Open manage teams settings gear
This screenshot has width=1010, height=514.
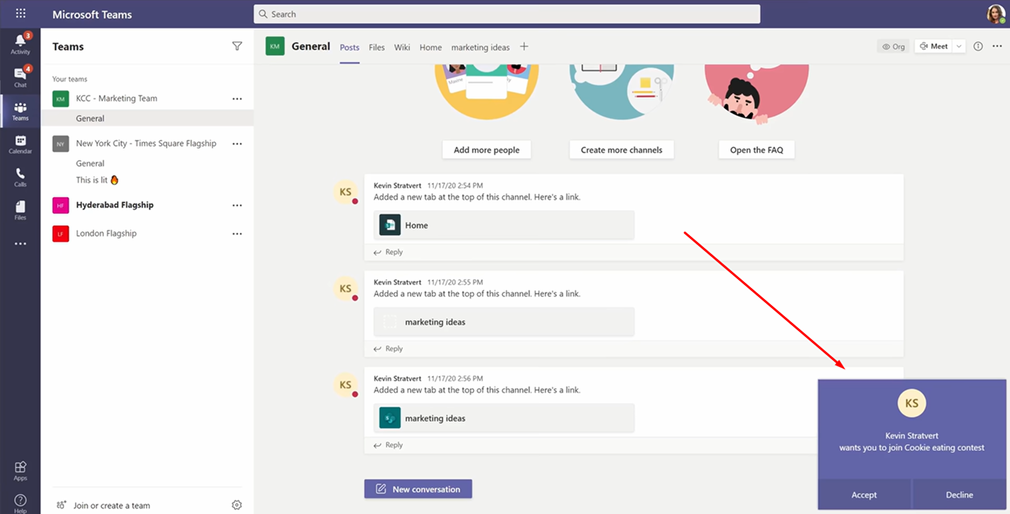tap(236, 505)
